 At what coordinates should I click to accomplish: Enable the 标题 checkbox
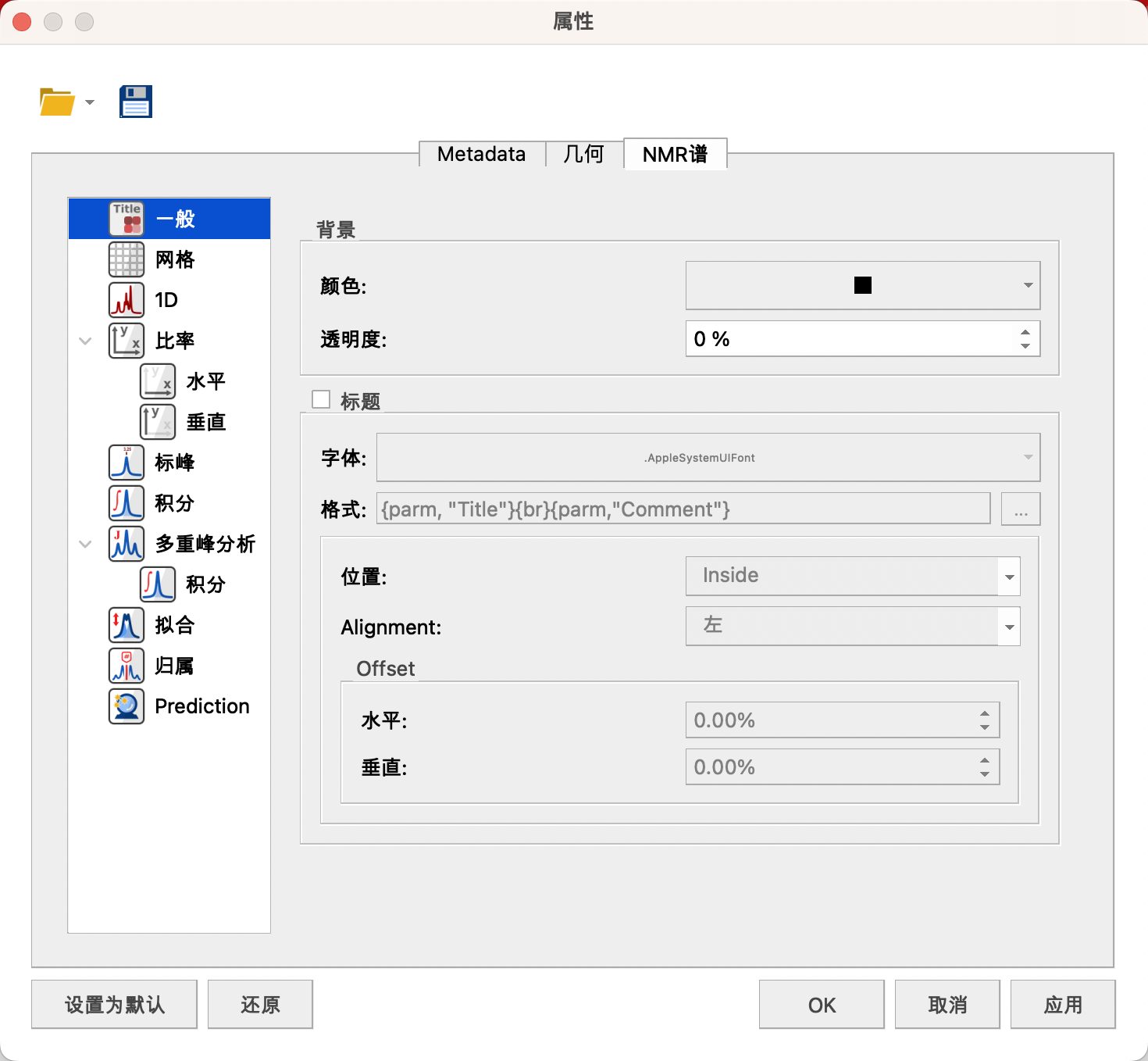point(321,400)
